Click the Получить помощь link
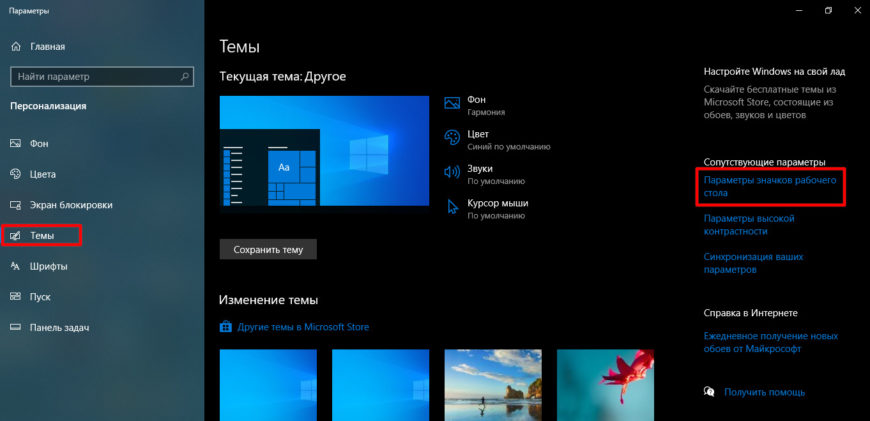Image resolution: width=870 pixels, height=421 pixels. click(764, 392)
